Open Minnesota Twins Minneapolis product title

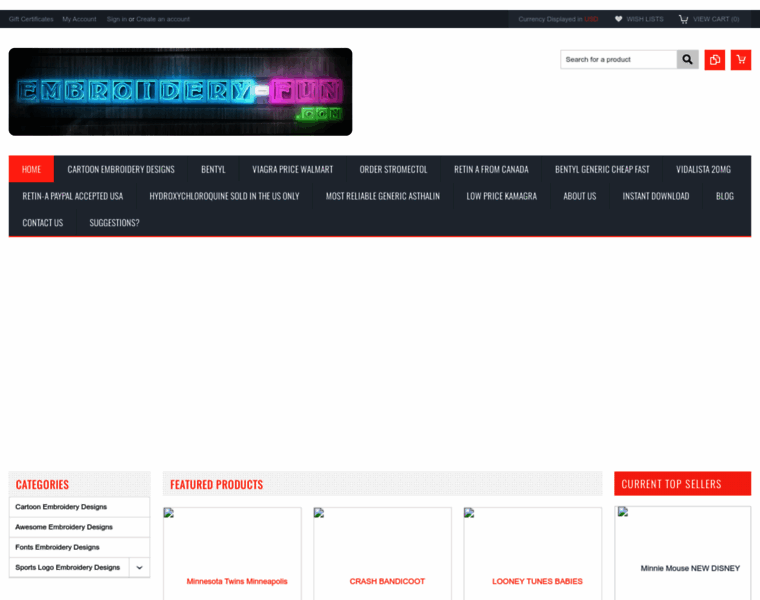(237, 581)
